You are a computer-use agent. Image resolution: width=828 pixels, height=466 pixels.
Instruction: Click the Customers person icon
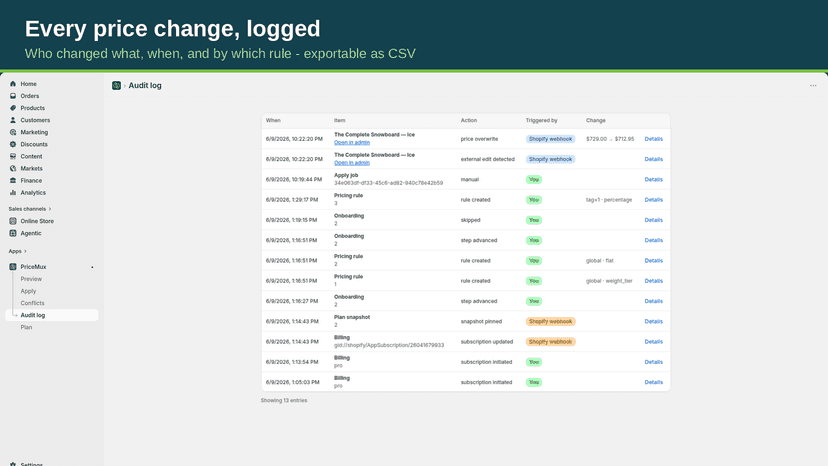(13, 120)
